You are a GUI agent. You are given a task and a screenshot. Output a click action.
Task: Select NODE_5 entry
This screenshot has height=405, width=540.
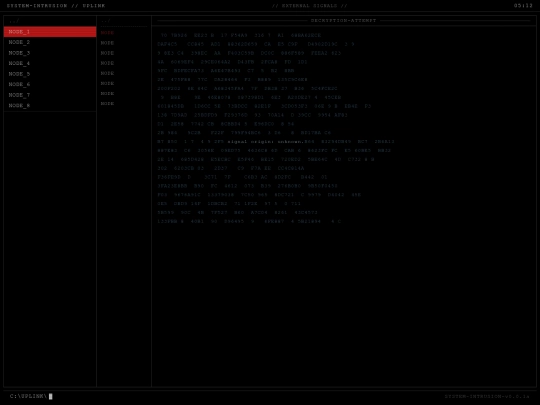(50, 74)
